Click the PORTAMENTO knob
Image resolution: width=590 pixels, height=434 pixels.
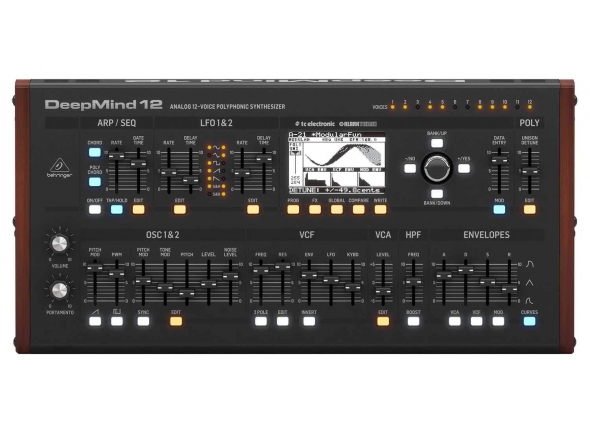59,290
